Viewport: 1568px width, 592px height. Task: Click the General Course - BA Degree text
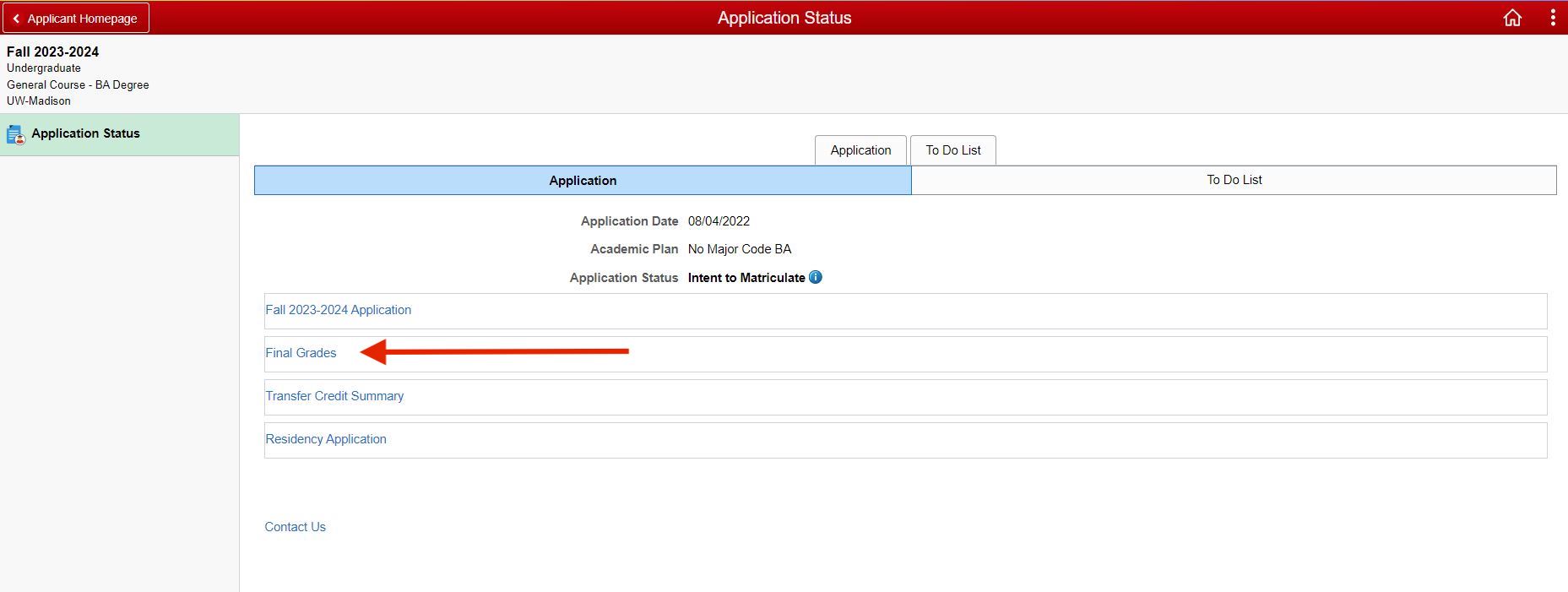[x=78, y=85]
